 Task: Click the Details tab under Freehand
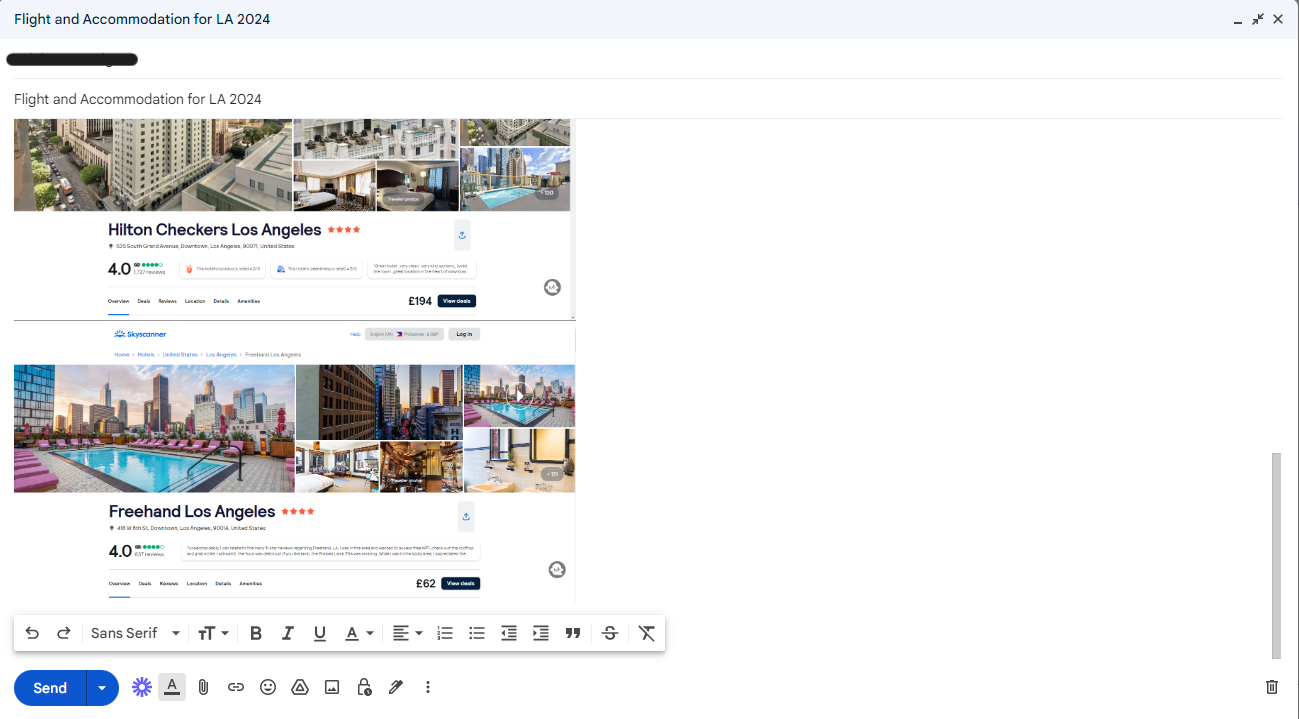coord(222,583)
